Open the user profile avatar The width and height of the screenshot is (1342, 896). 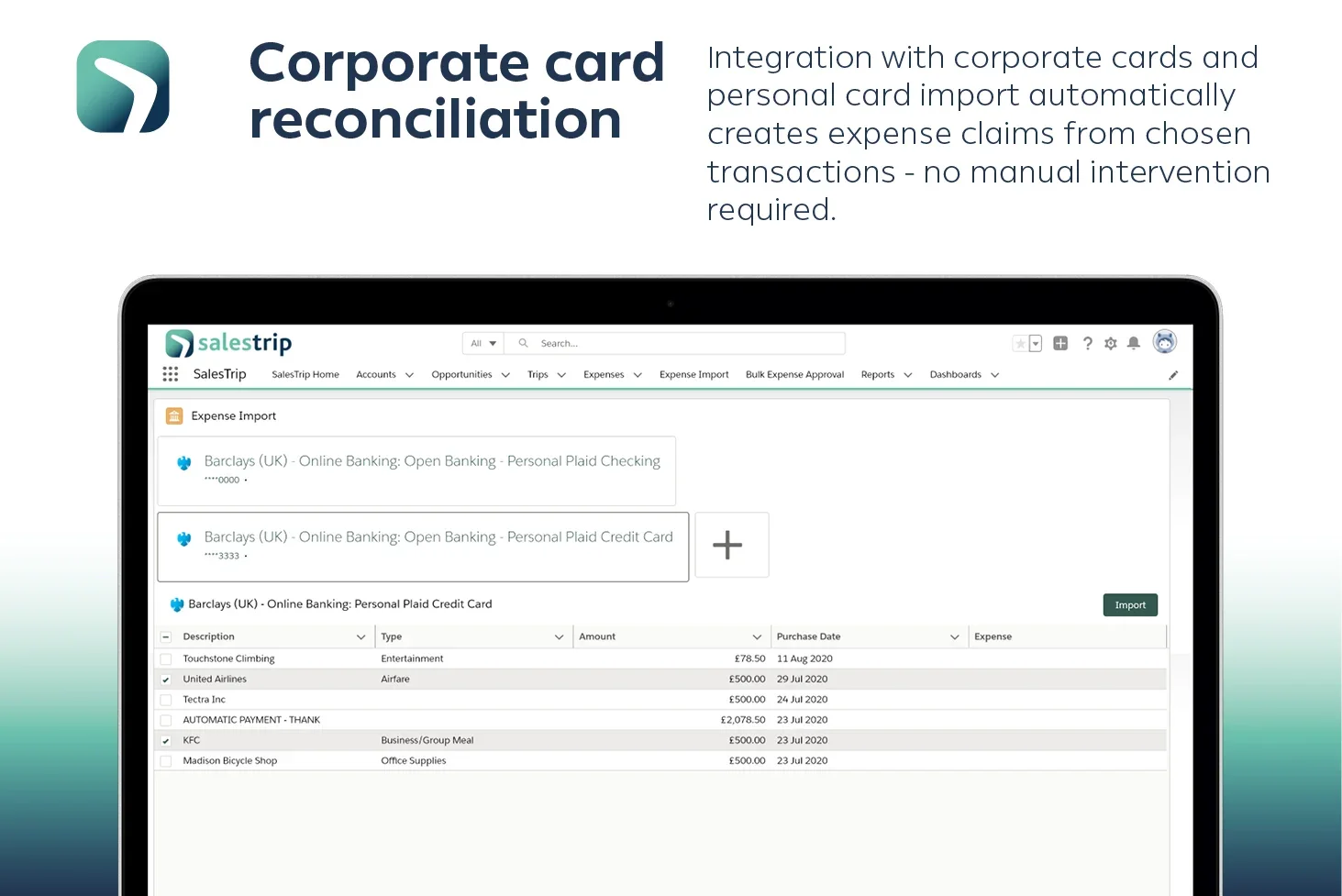coord(1165,342)
